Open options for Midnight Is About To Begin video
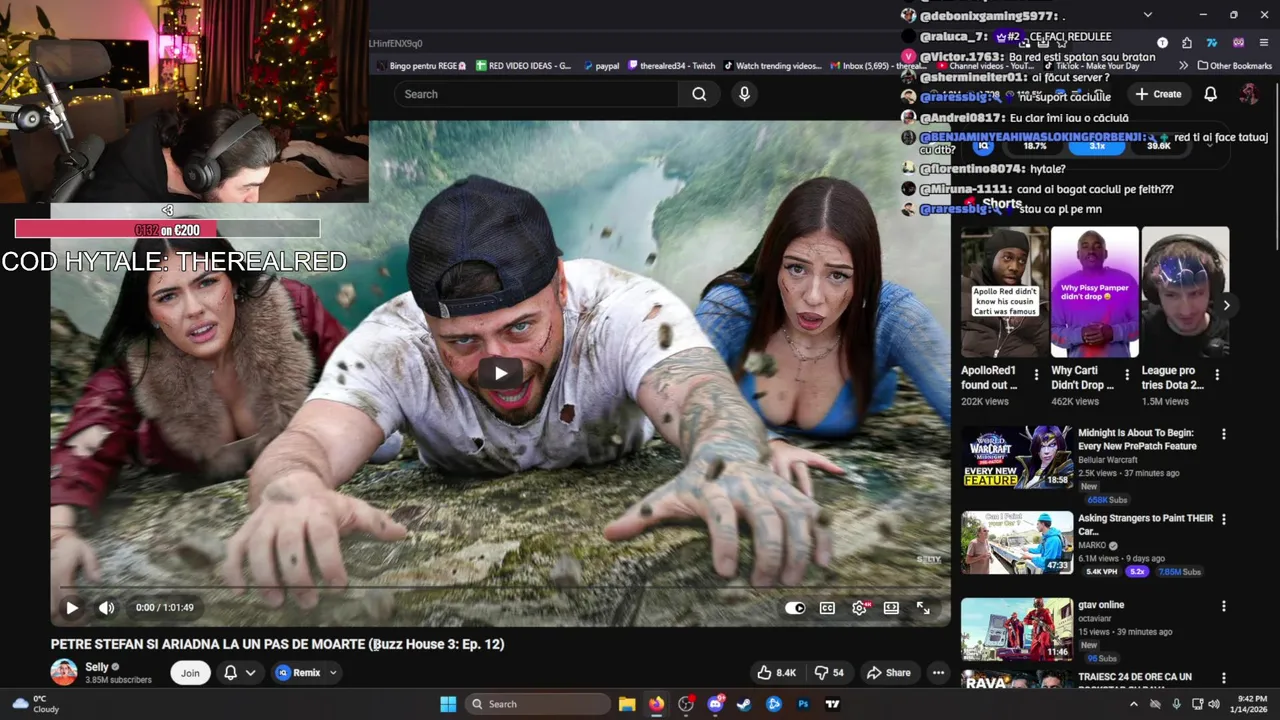Image resolution: width=1280 pixels, height=720 pixels. click(1223, 434)
